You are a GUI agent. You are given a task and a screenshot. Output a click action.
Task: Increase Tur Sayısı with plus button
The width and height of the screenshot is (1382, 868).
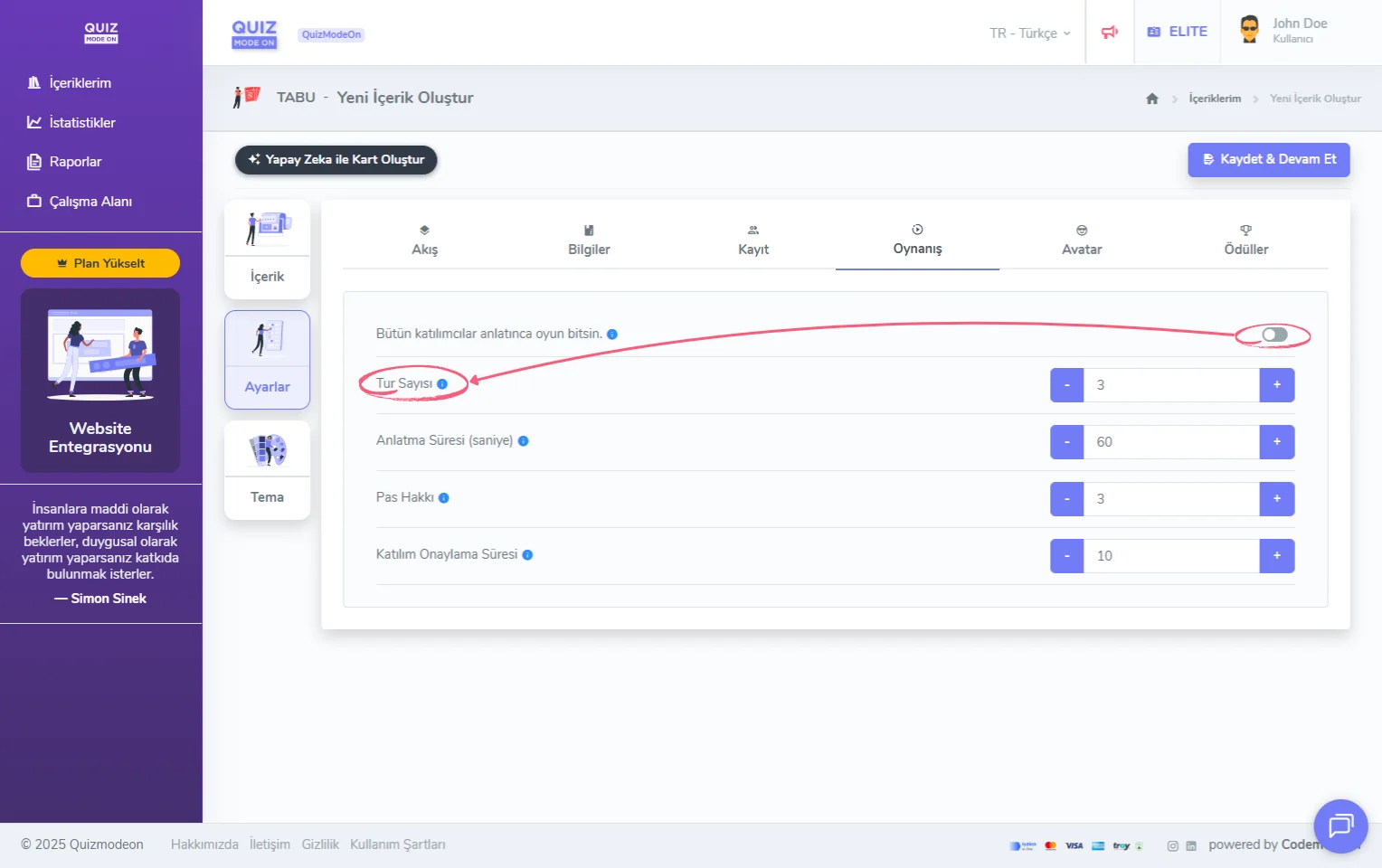[x=1276, y=385]
